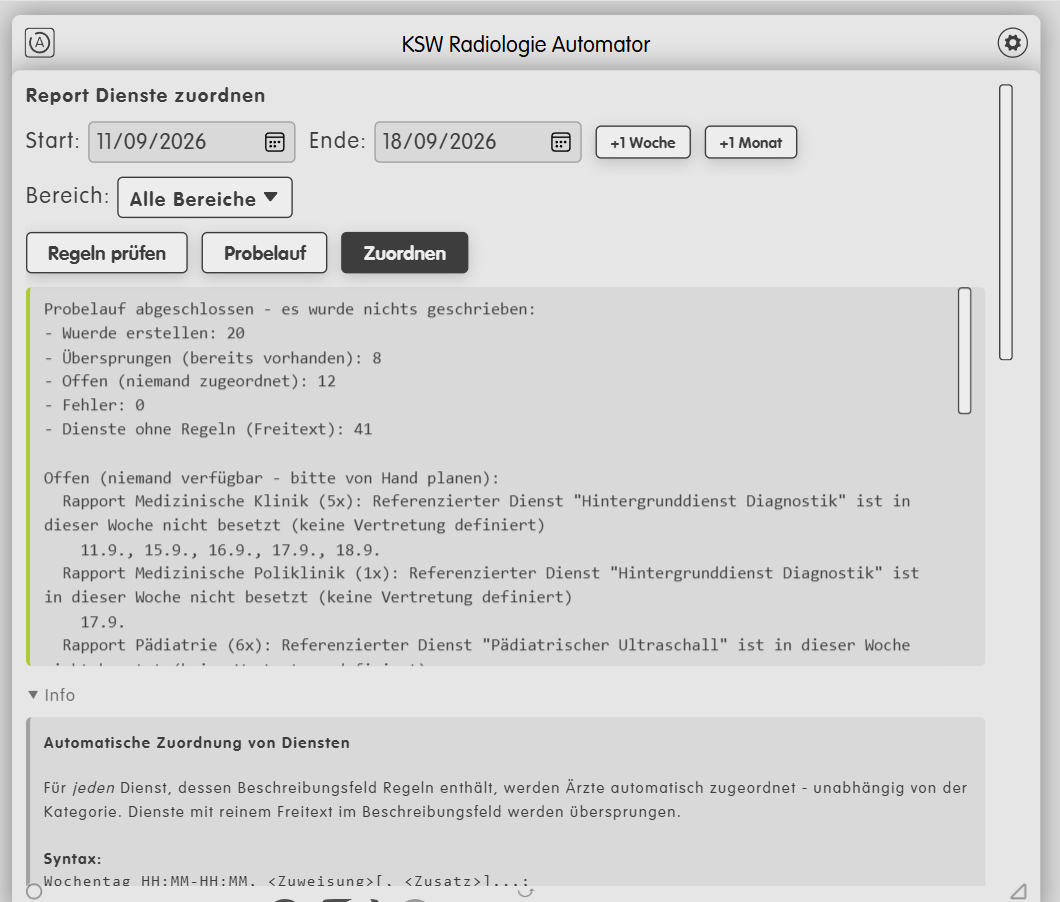Click the Automator logo icon
This screenshot has height=902, width=1060.
click(x=40, y=43)
